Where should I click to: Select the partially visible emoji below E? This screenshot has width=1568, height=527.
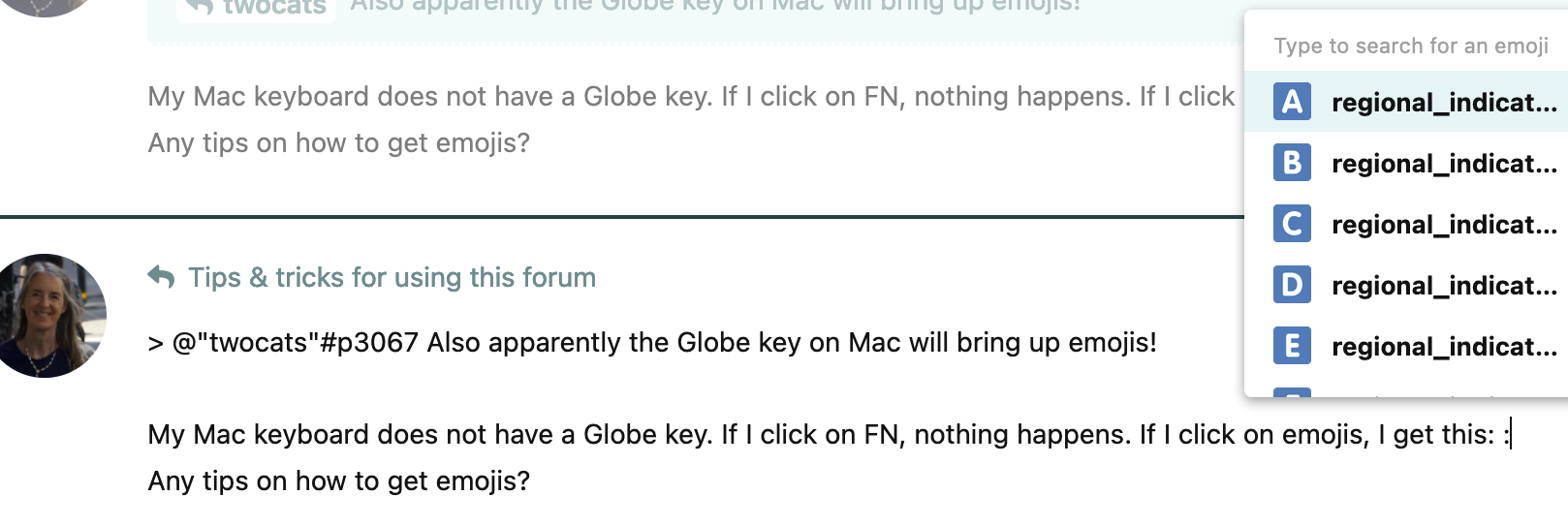(x=1292, y=392)
